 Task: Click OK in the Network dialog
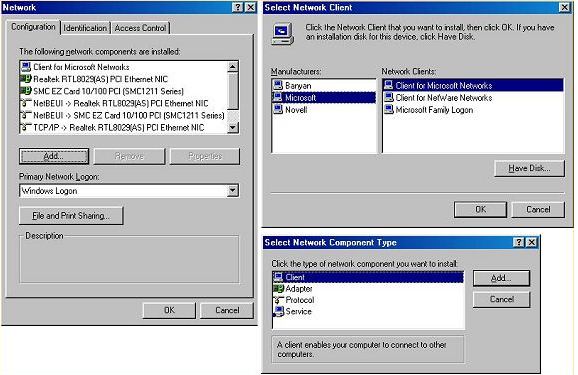169,310
